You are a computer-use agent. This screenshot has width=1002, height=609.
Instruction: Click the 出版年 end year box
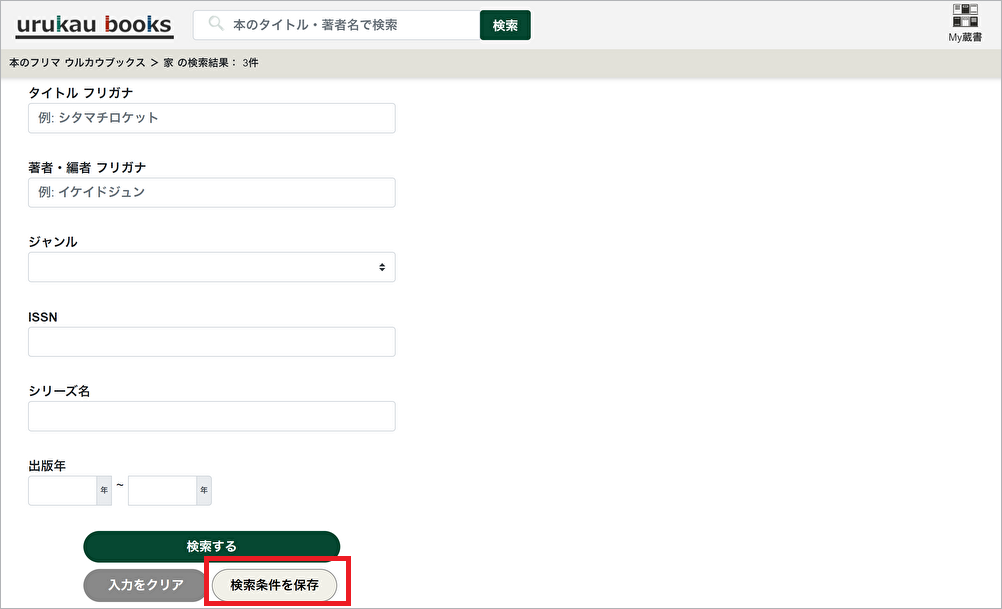point(162,490)
